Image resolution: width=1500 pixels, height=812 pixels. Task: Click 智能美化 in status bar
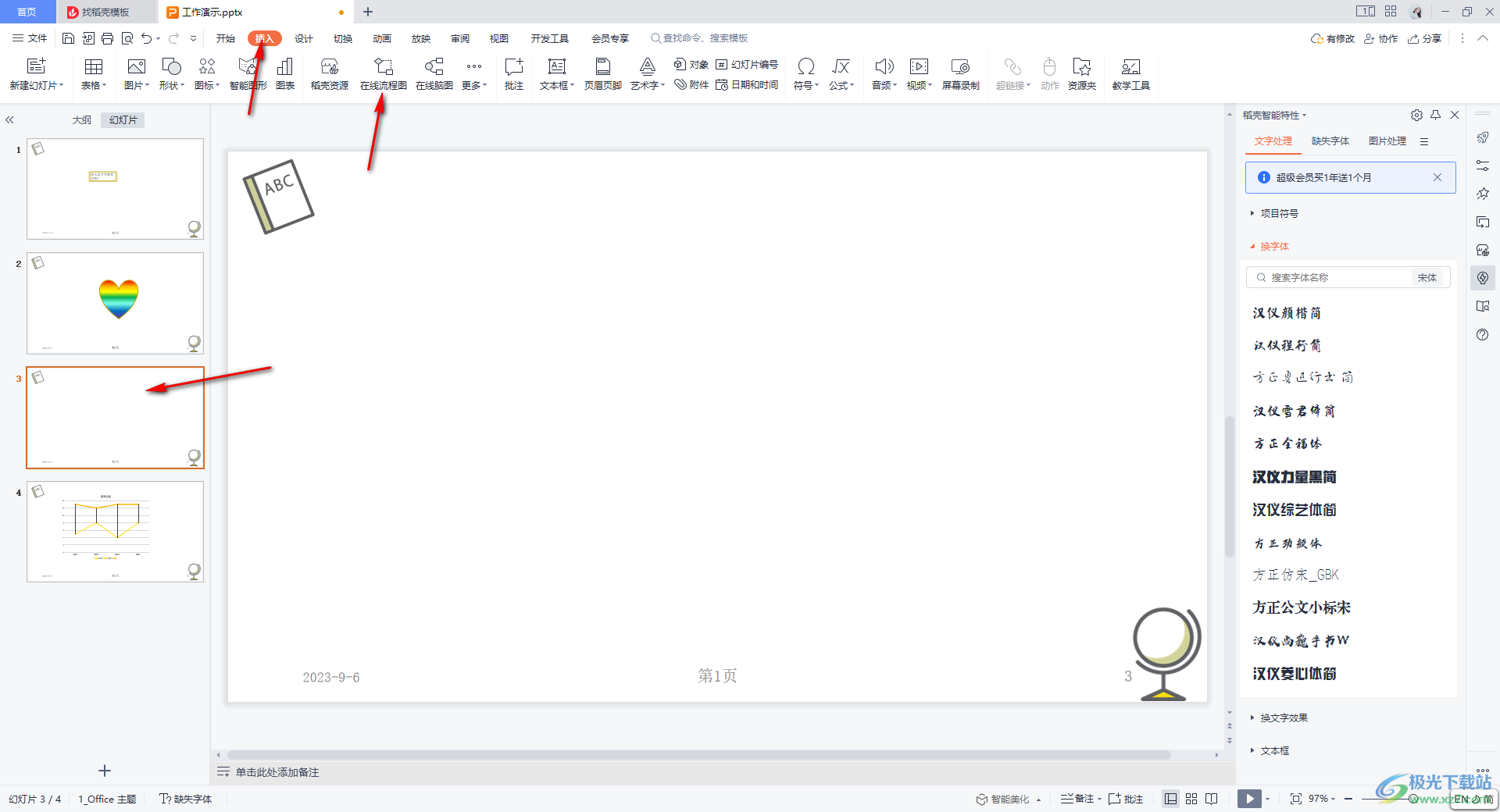click(x=1003, y=799)
